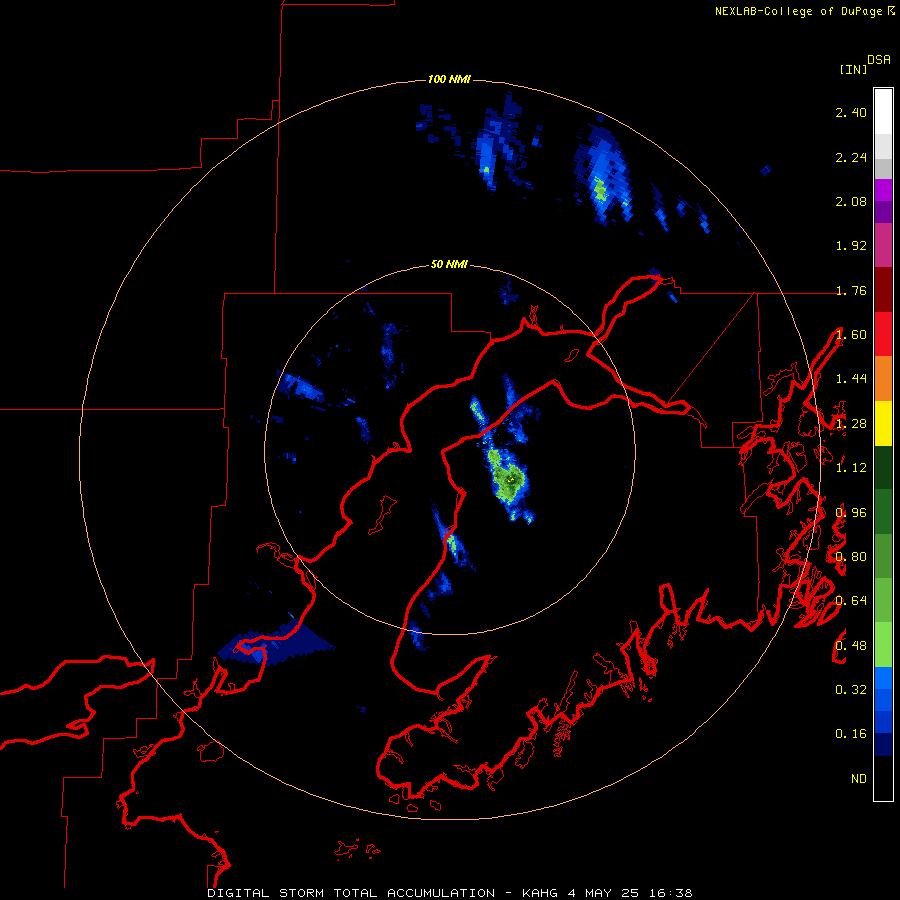Click the ND legend label
This screenshot has width=900, height=900.
coord(859,778)
